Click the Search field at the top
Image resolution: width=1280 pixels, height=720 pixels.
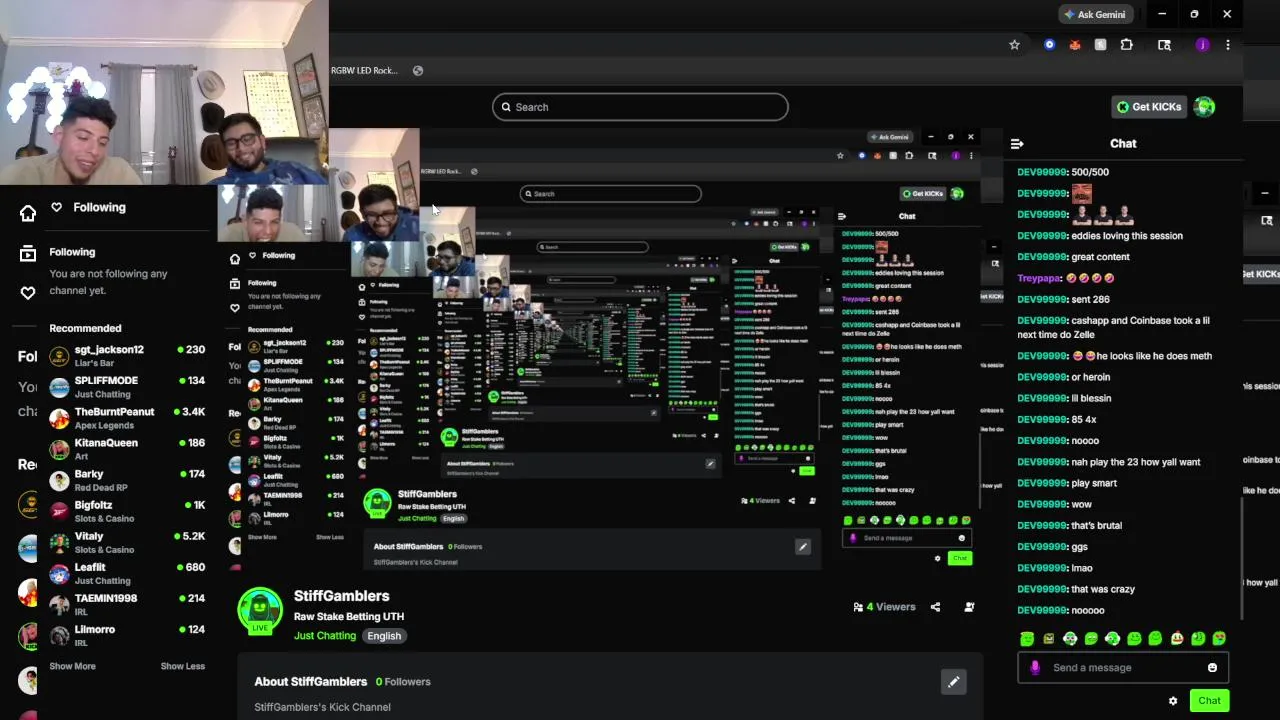pyautogui.click(x=640, y=107)
